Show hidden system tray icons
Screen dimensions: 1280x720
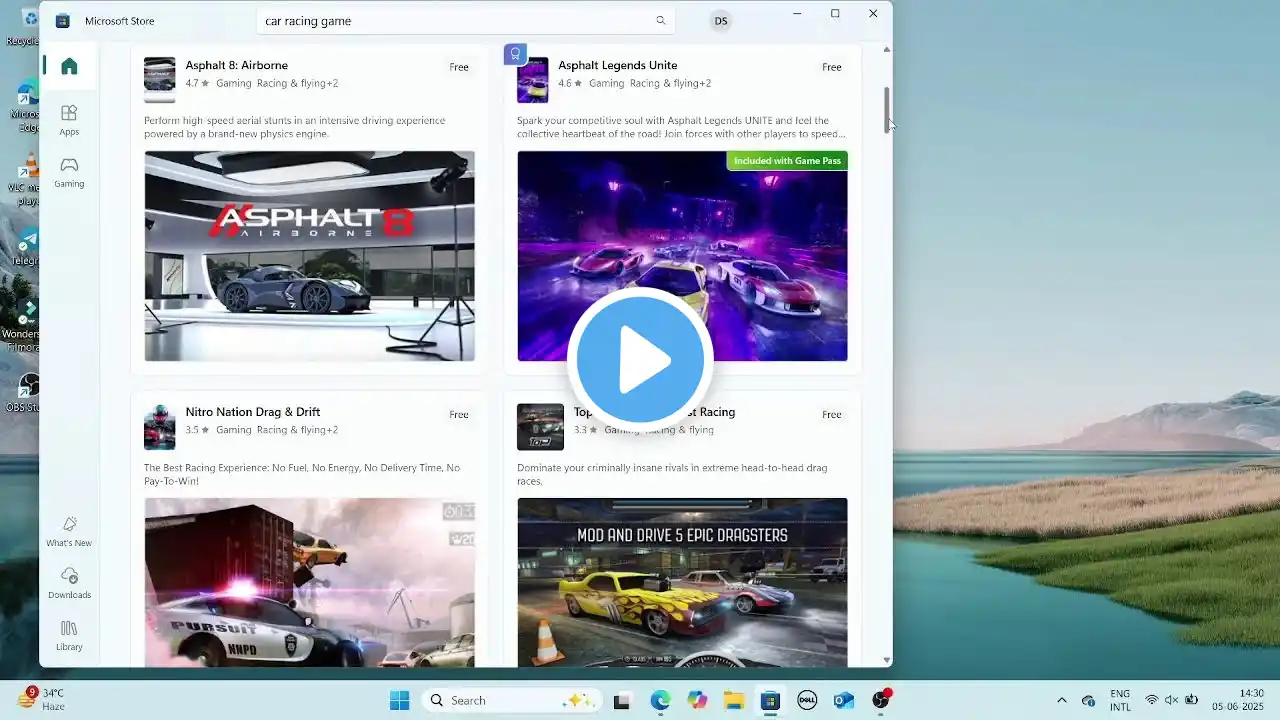point(1062,700)
